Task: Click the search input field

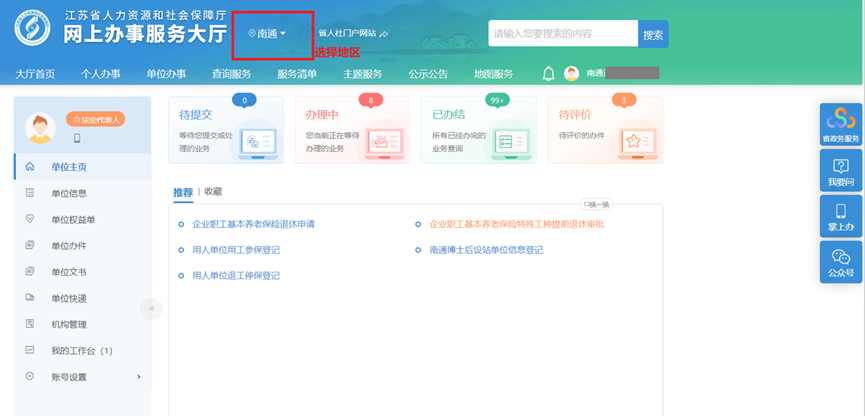Action: tap(562, 34)
